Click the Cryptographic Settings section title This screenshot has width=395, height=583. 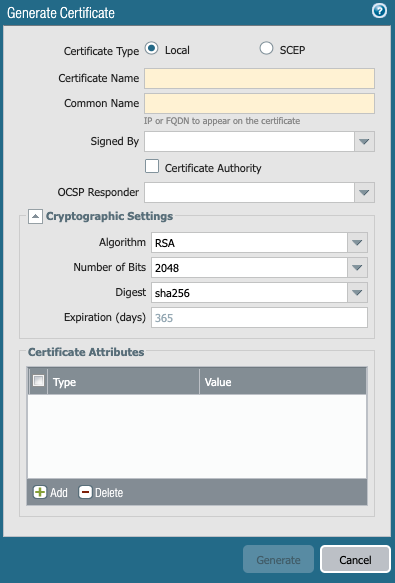109,216
